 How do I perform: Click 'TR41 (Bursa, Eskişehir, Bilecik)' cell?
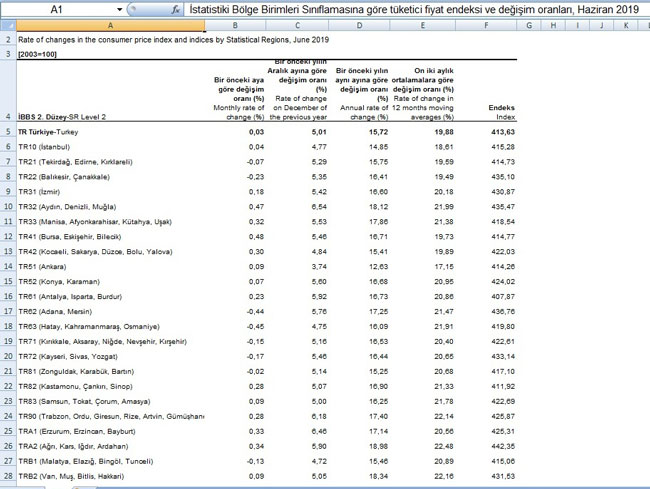(69, 237)
